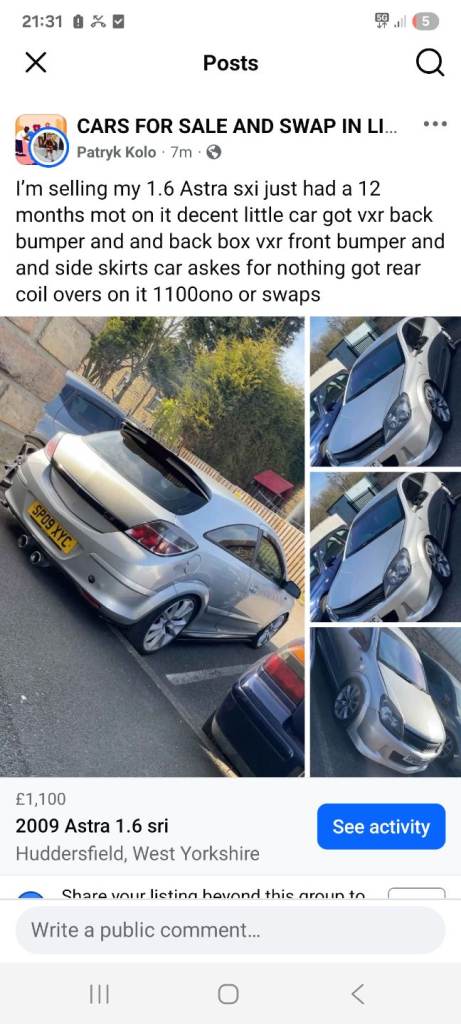Viewport: 461px width, 1024px height.
Task: Tap the Android recent apps button
Action: tap(99, 994)
